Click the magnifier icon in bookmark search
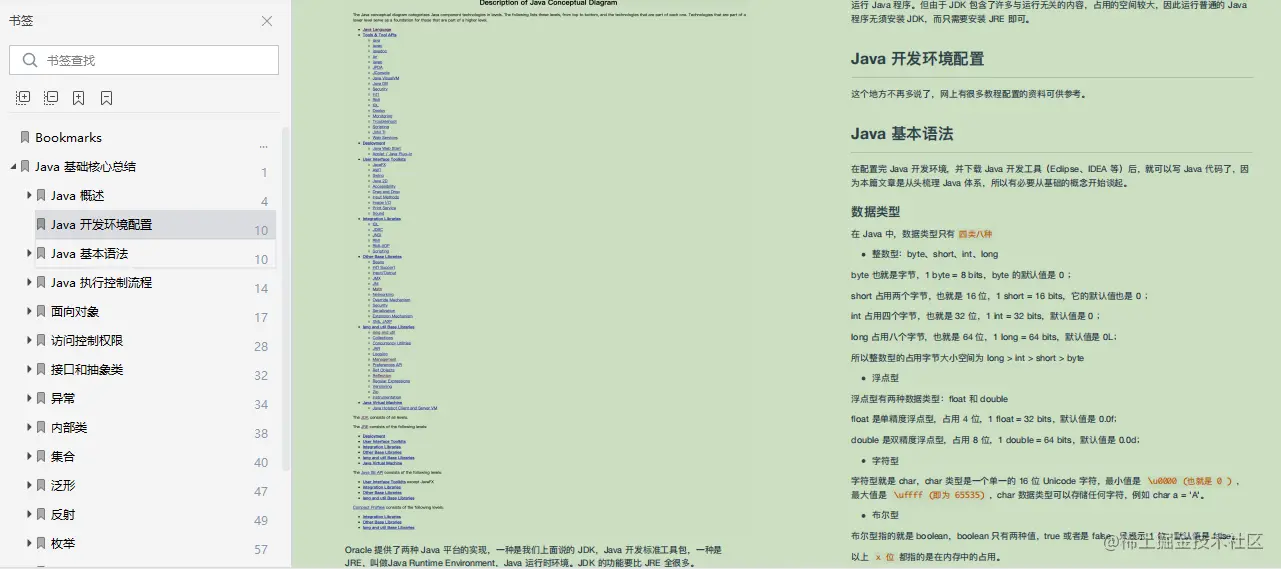Screen dimensions: 1281x569 coord(28,60)
